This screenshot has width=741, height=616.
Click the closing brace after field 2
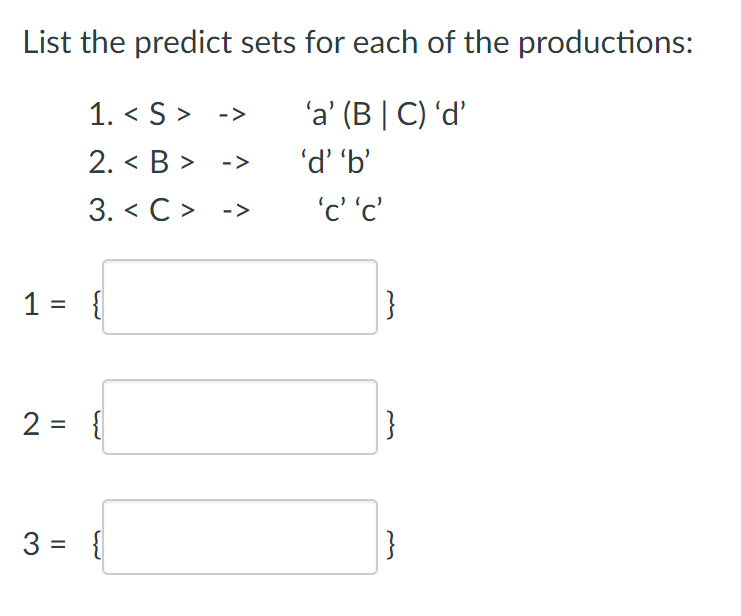390,425
